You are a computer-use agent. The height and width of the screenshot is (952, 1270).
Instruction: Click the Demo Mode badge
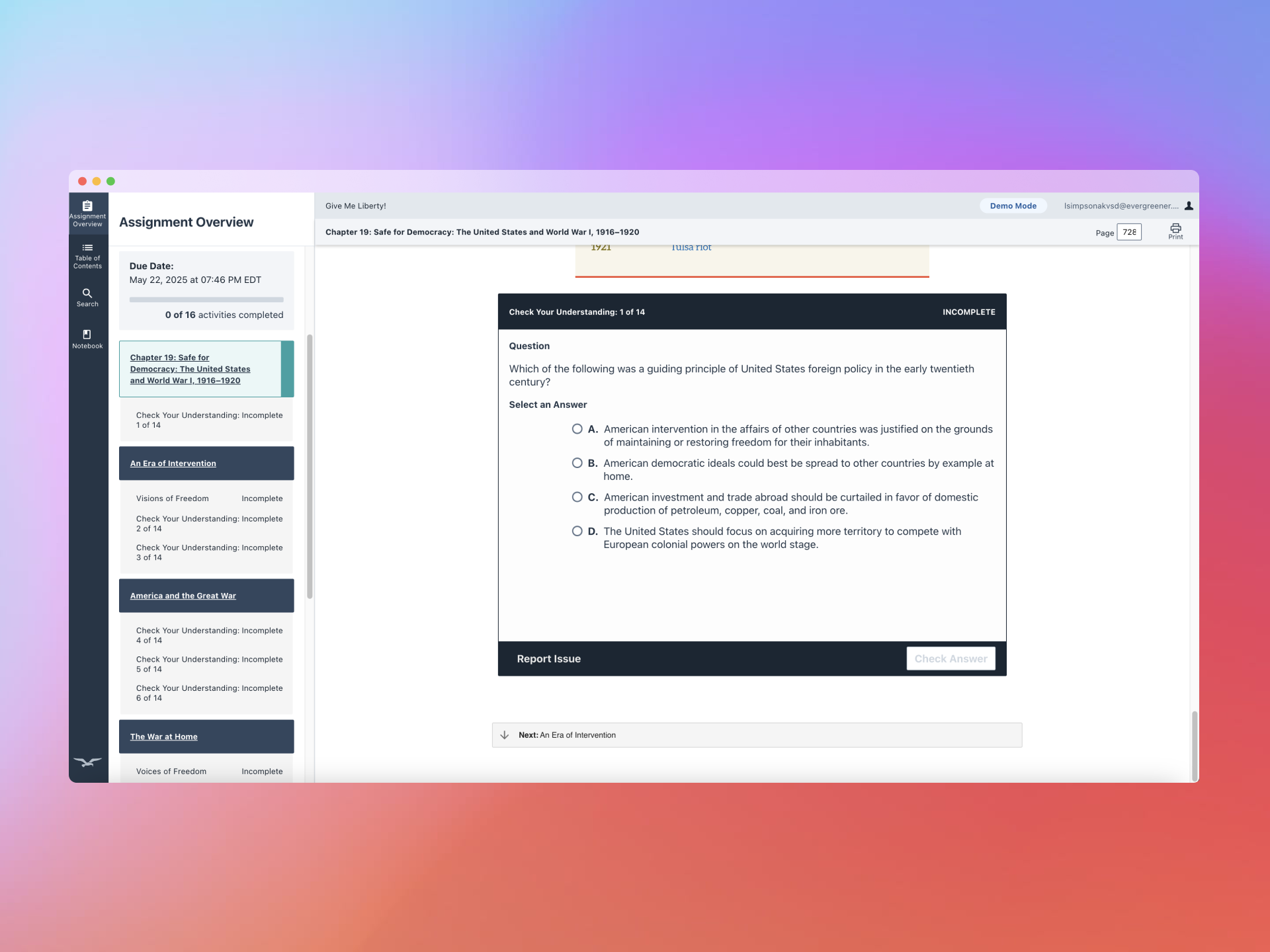pyautogui.click(x=1013, y=206)
